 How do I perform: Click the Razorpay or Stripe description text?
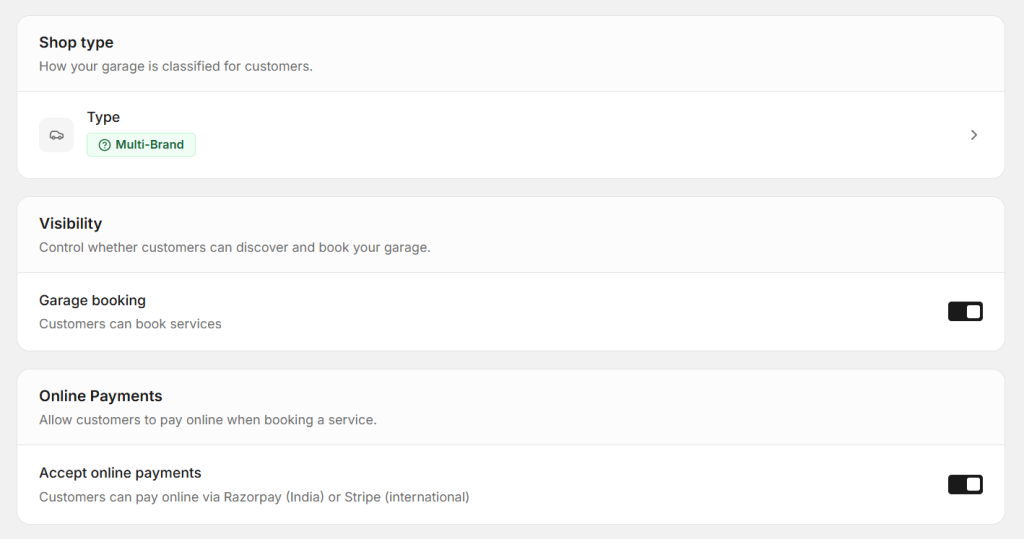point(254,497)
